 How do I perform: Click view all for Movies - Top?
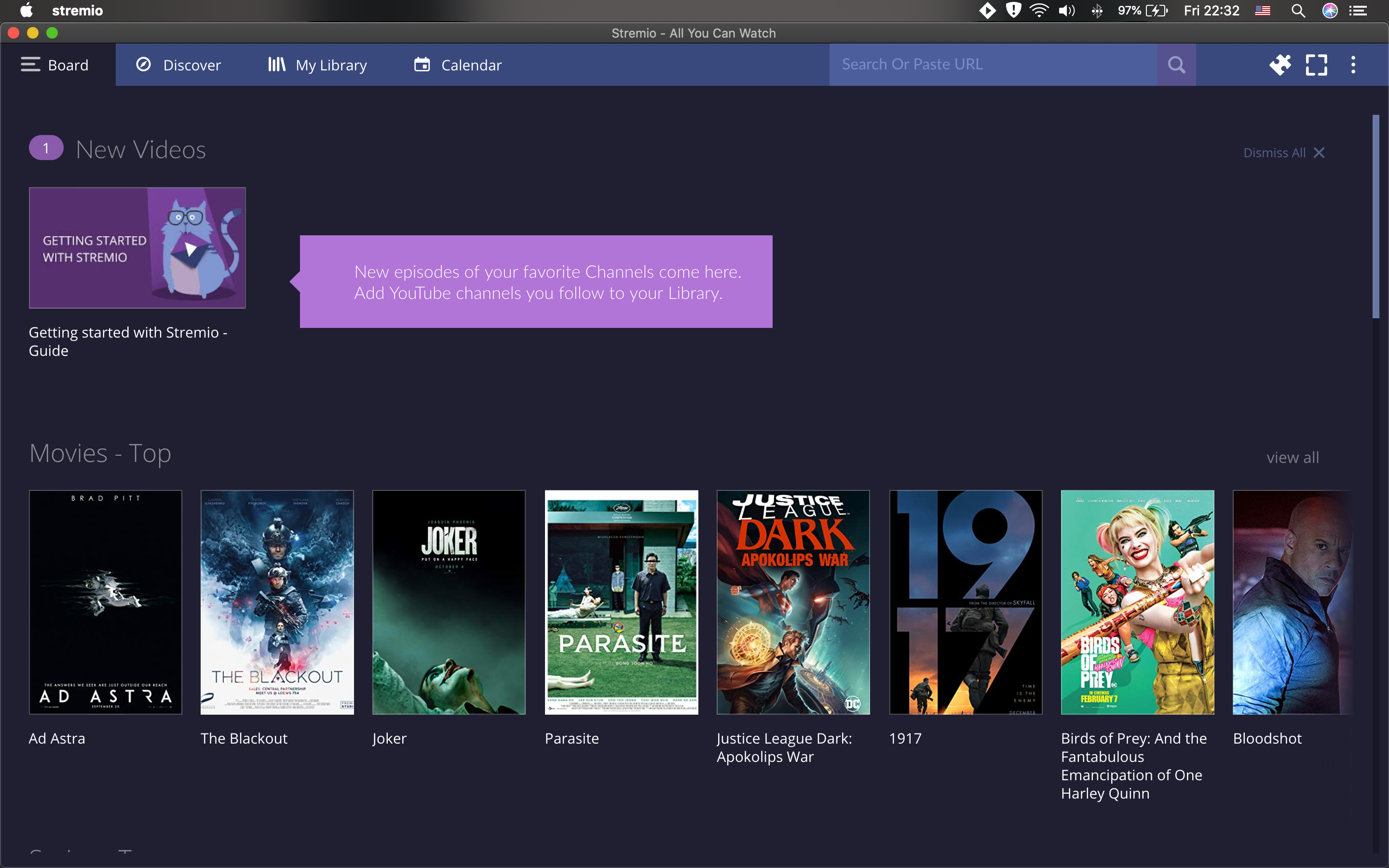(x=1293, y=458)
